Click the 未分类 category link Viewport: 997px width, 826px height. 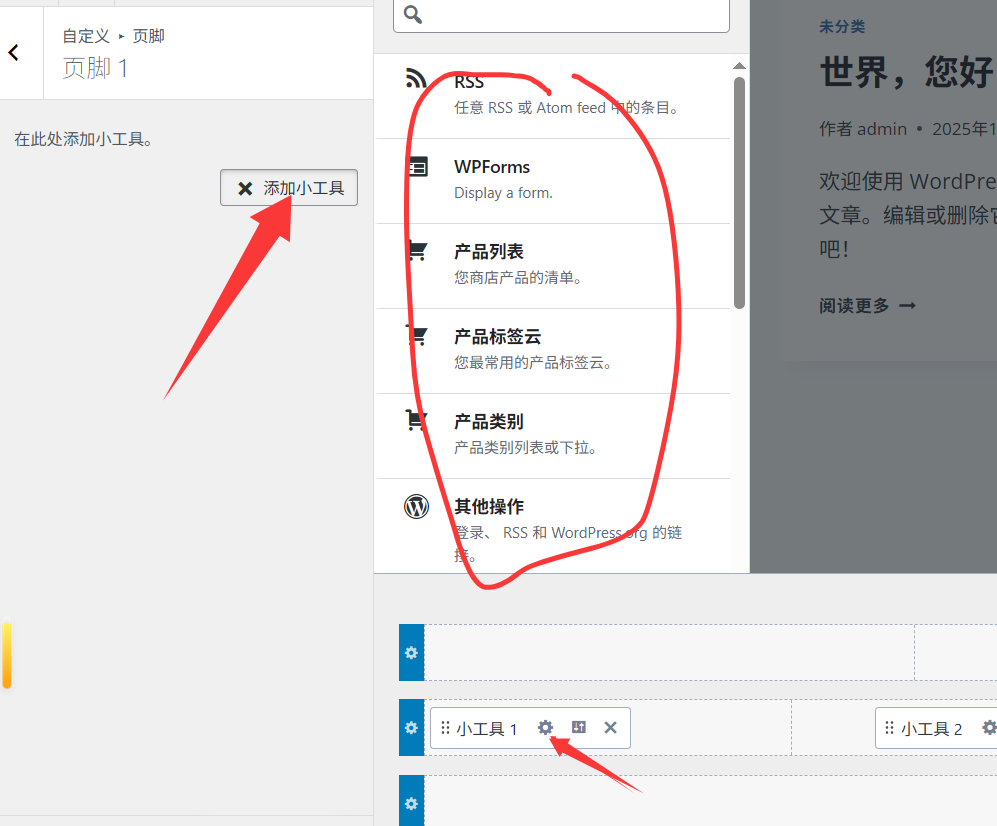click(x=842, y=27)
